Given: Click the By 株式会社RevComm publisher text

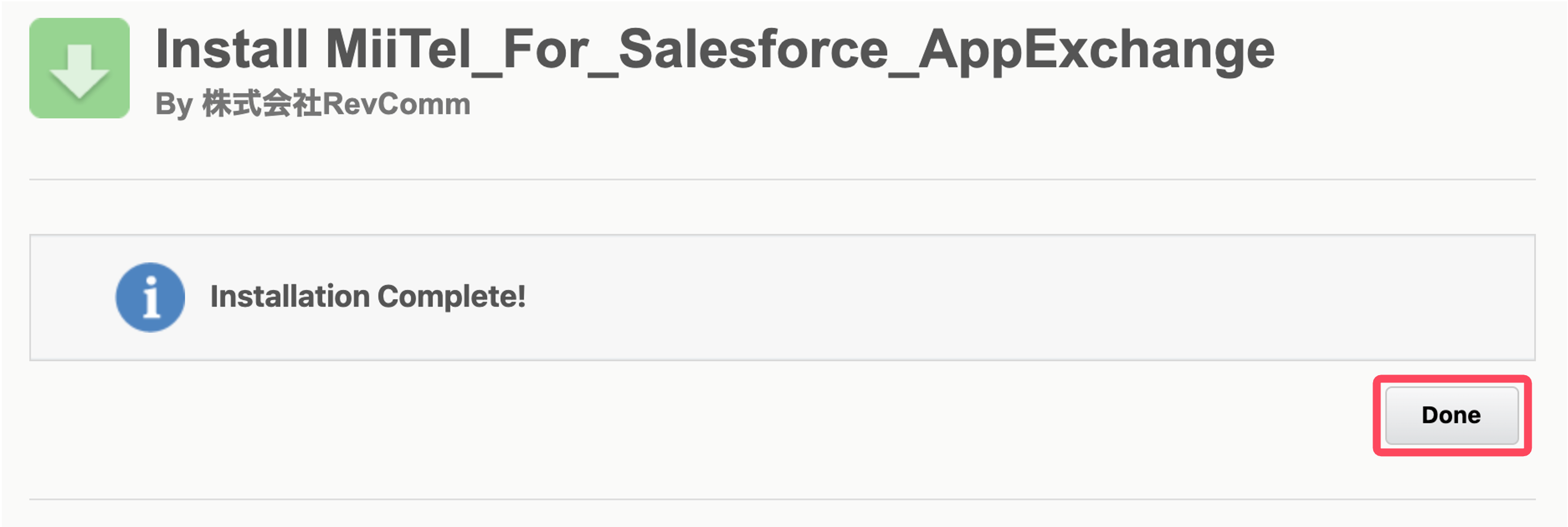Looking at the screenshot, I should [x=313, y=104].
